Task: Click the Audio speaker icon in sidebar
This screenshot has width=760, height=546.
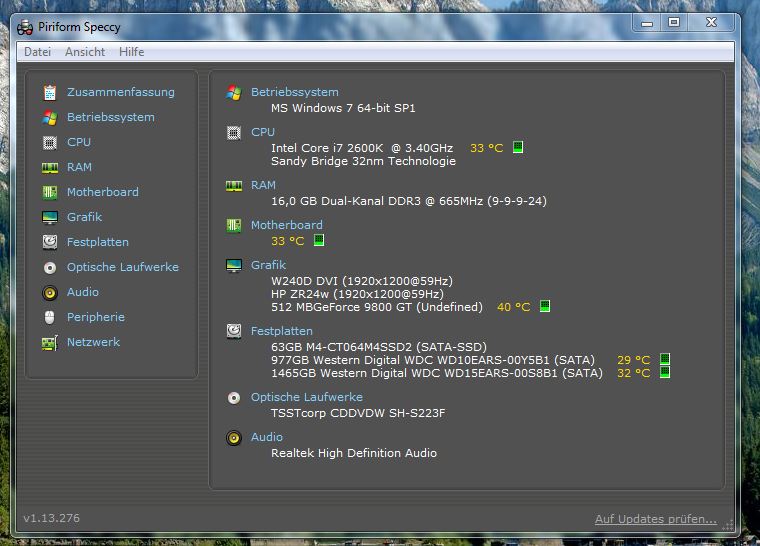Action: click(x=50, y=292)
